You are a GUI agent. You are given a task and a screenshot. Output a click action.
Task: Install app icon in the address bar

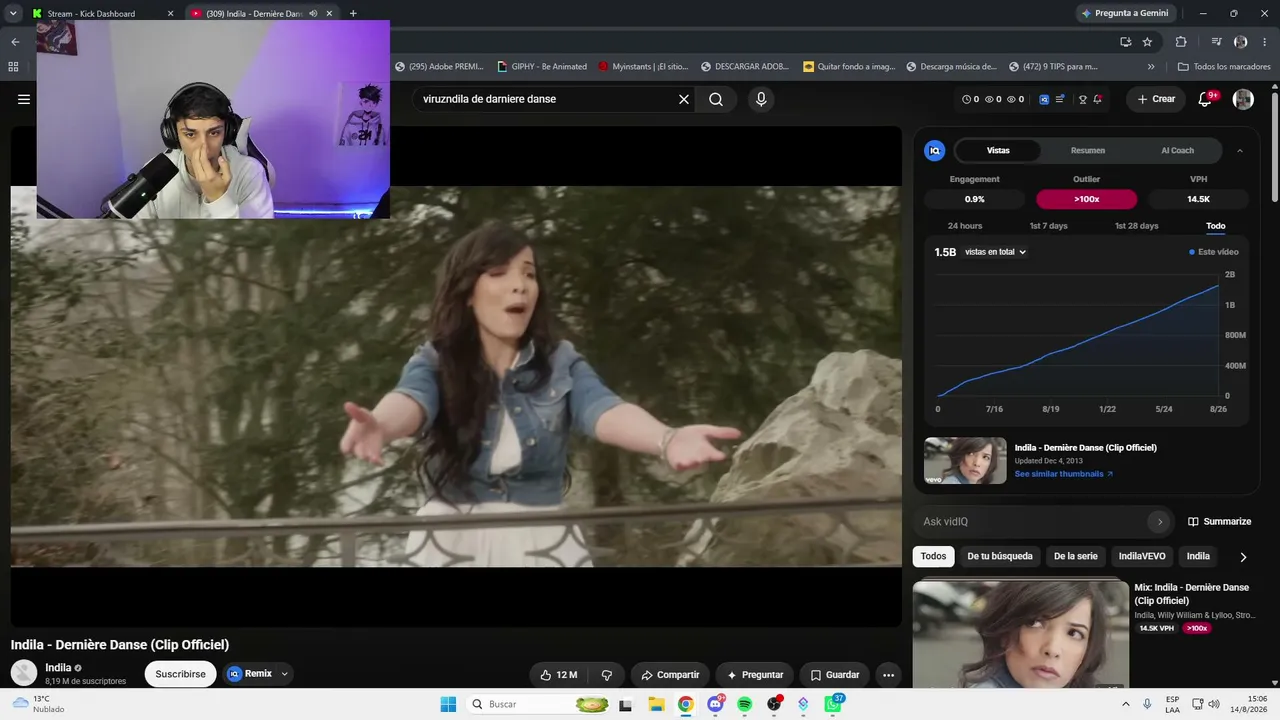(x=1126, y=42)
